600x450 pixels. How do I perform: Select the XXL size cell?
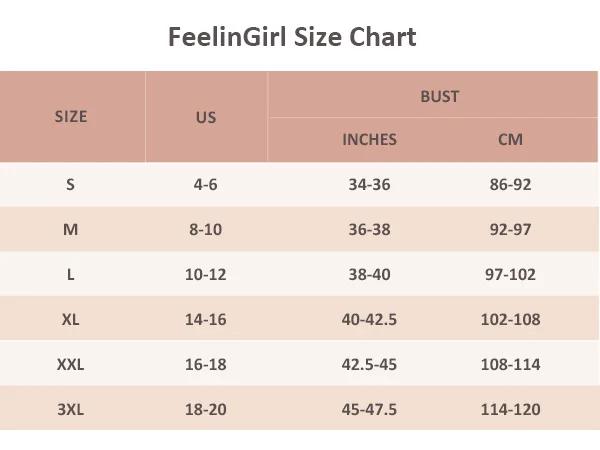tap(71, 364)
